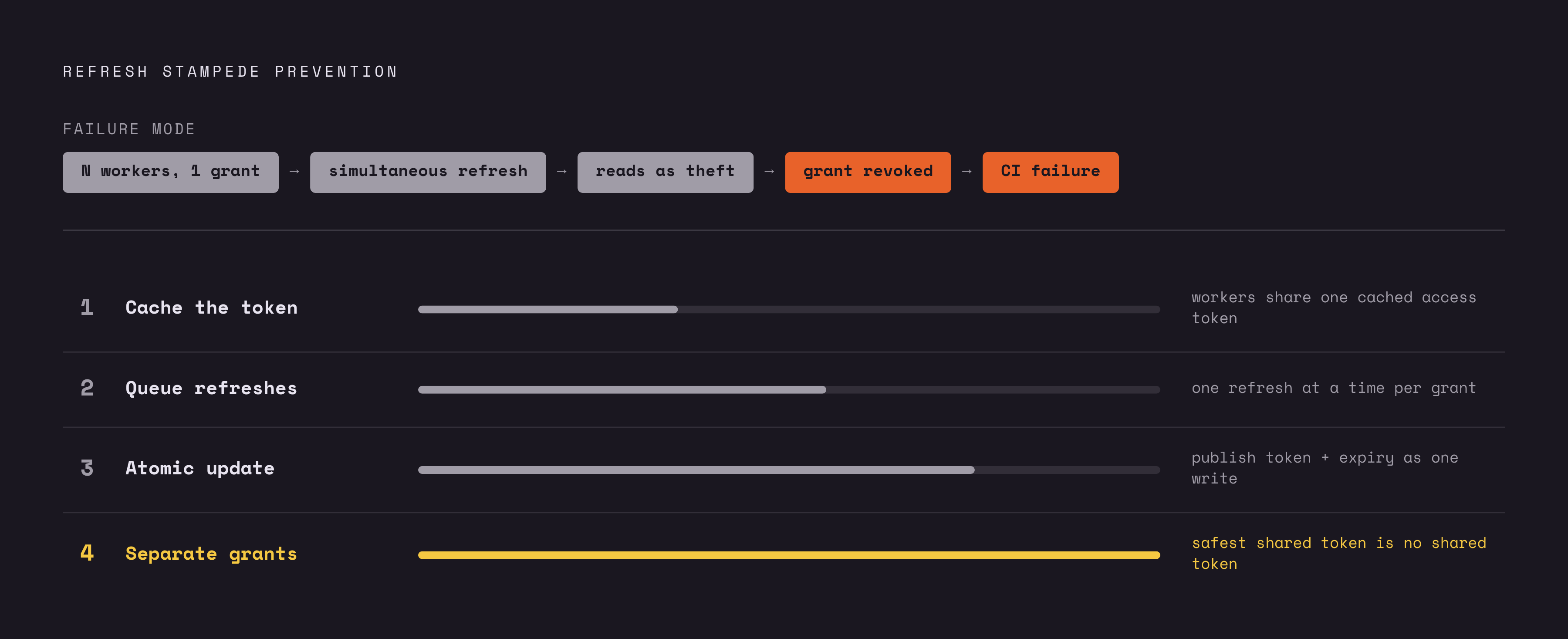Click the number 2 beside Queue refreshes
Image resolution: width=1568 pixels, height=639 pixels.
[x=87, y=388]
